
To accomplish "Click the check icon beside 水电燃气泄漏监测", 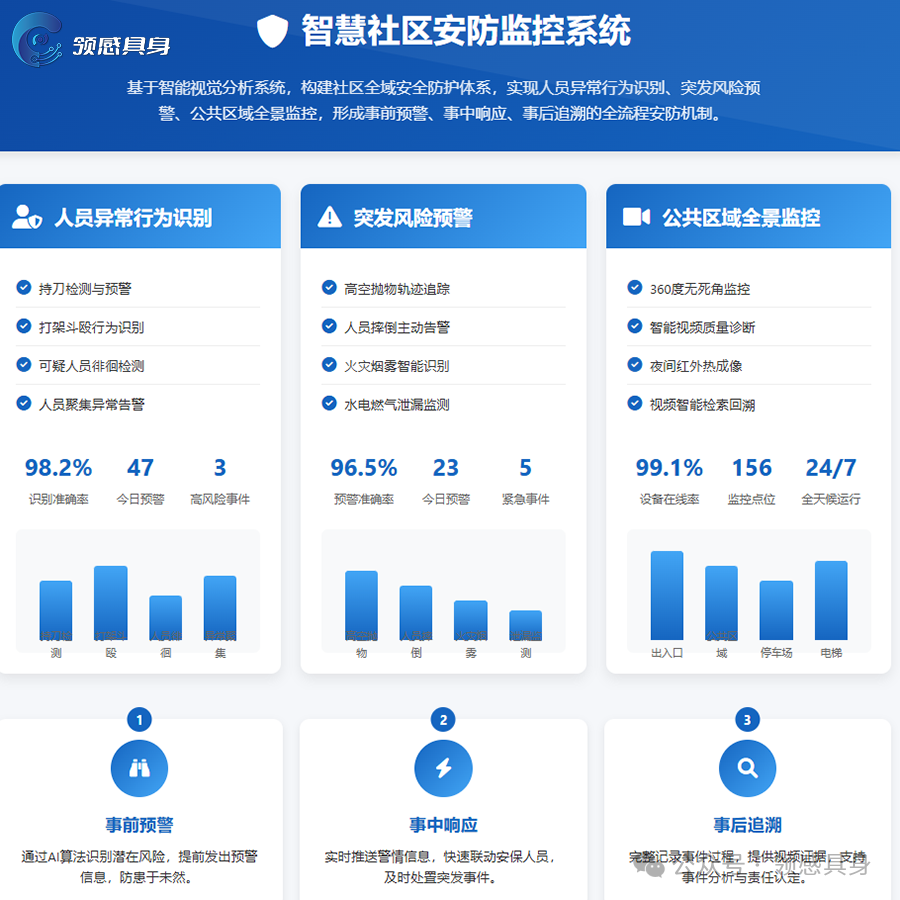I will 329,403.
